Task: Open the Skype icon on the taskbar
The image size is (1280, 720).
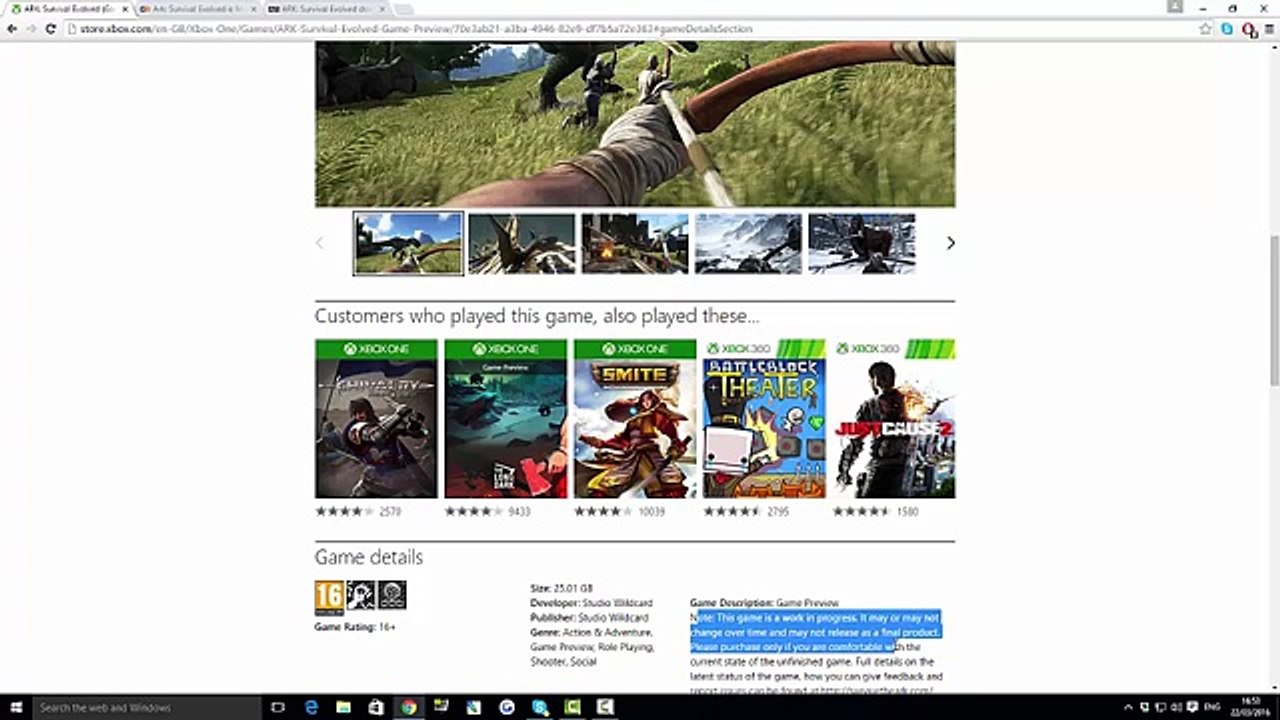Action: (540, 707)
